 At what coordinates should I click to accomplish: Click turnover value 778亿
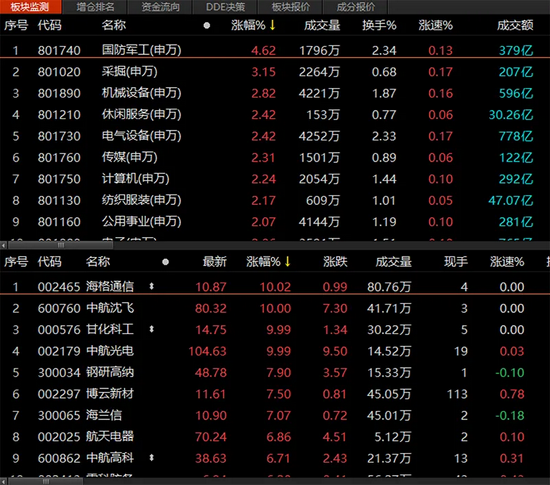[x=516, y=136]
